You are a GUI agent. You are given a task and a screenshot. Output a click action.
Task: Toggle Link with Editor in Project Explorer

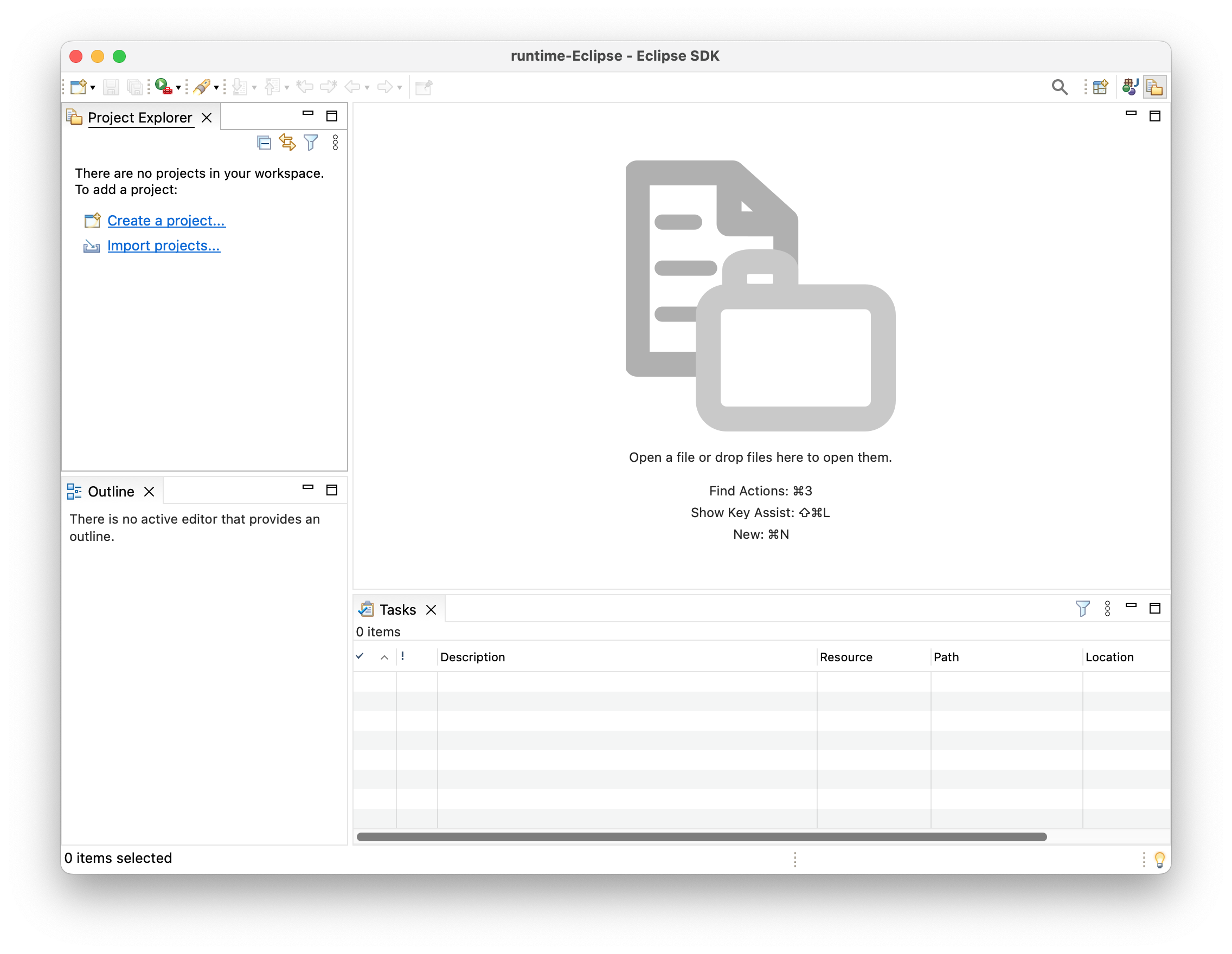click(288, 143)
